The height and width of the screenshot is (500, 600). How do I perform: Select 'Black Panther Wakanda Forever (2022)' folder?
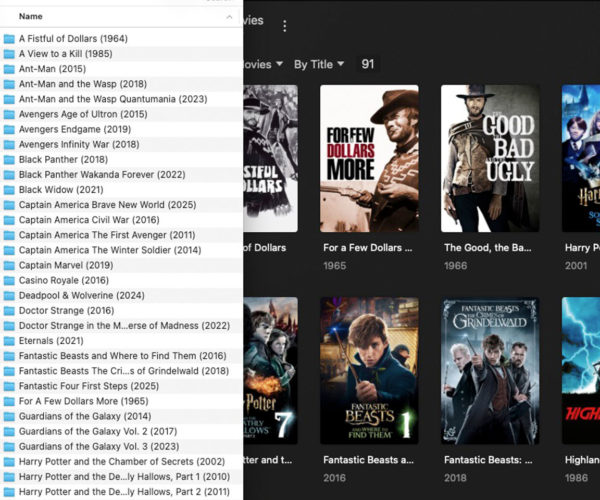[x=121, y=174]
